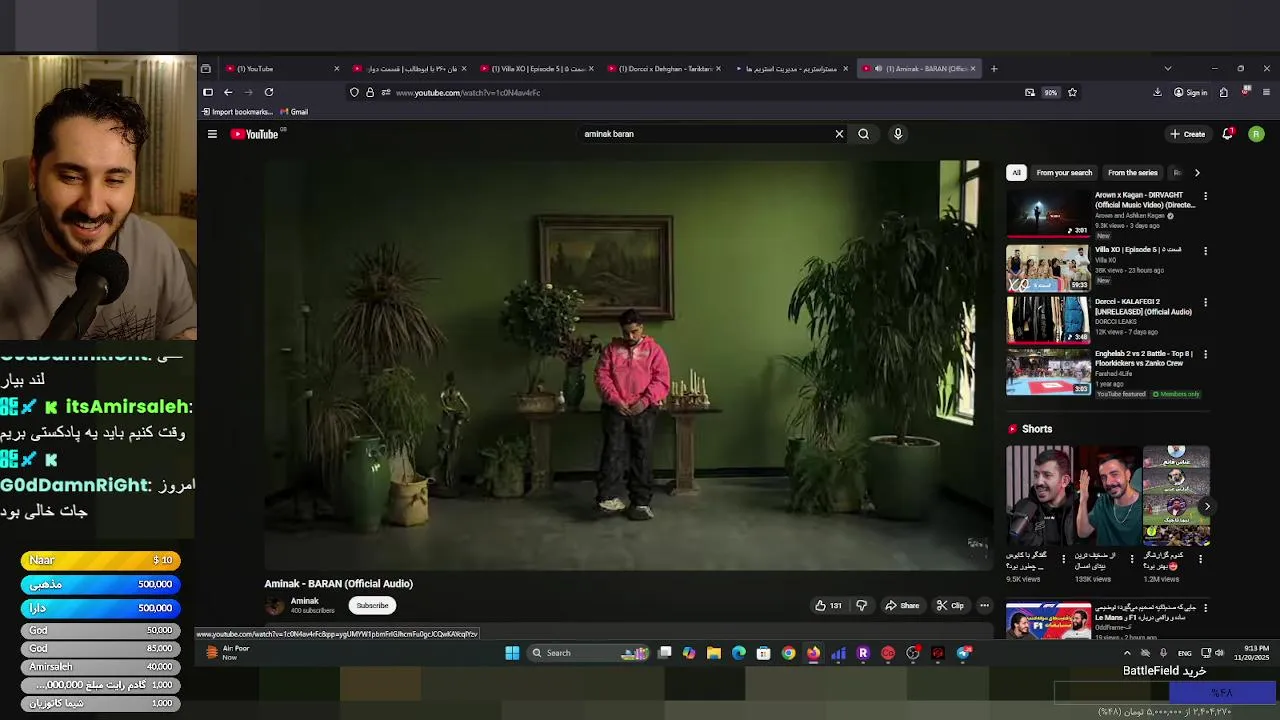Switch to Villa XO Episode 5 tab
The height and width of the screenshot is (720, 1280).
coord(535,69)
